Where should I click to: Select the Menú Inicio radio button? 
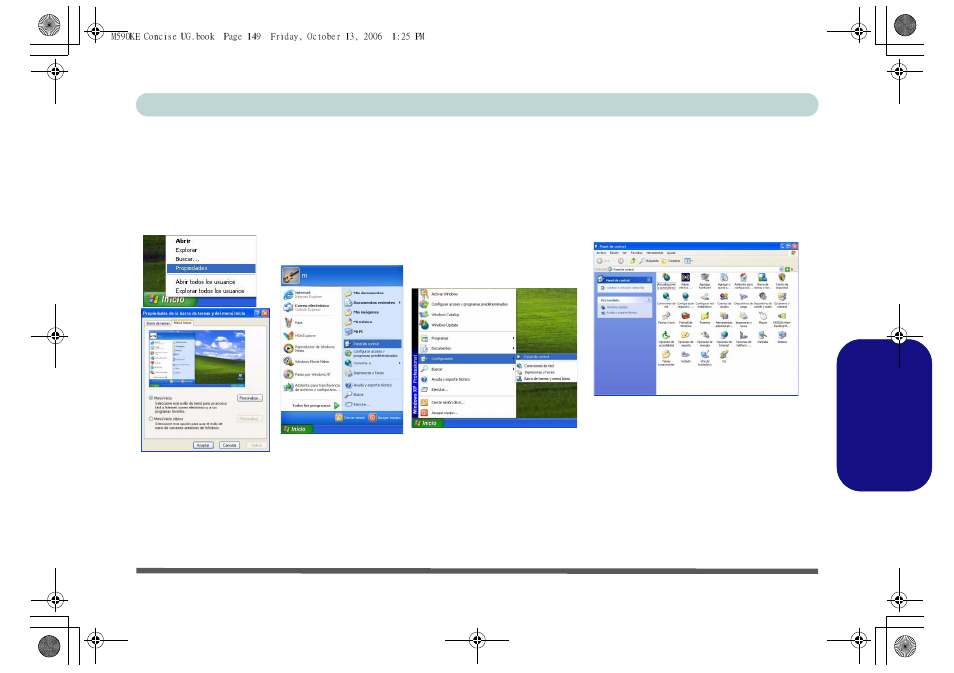click(x=151, y=397)
